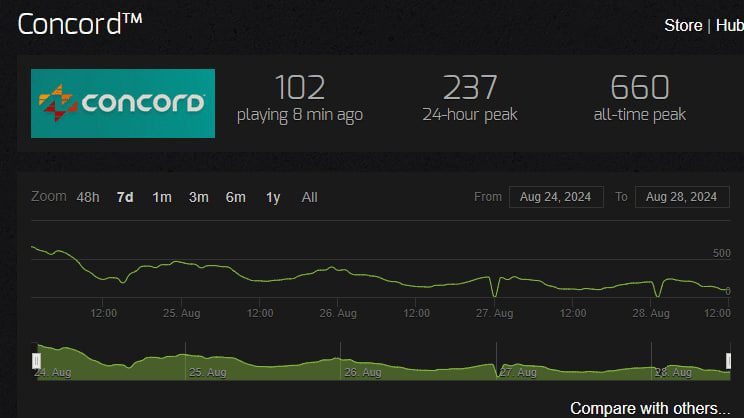Open the Store link
This screenshot has height=418, width=744.
coord(683,25)
